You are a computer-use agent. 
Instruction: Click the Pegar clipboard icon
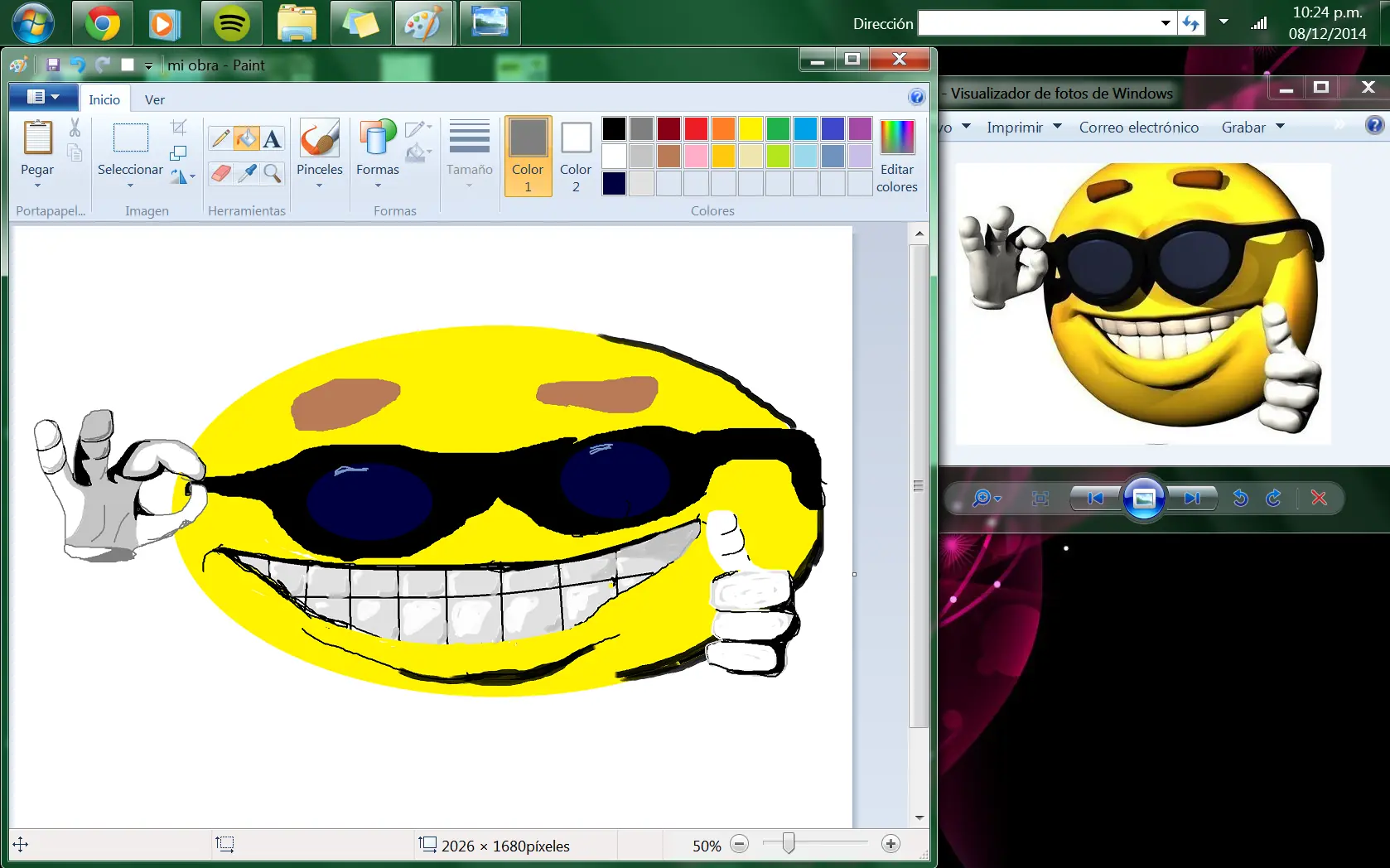37,137
